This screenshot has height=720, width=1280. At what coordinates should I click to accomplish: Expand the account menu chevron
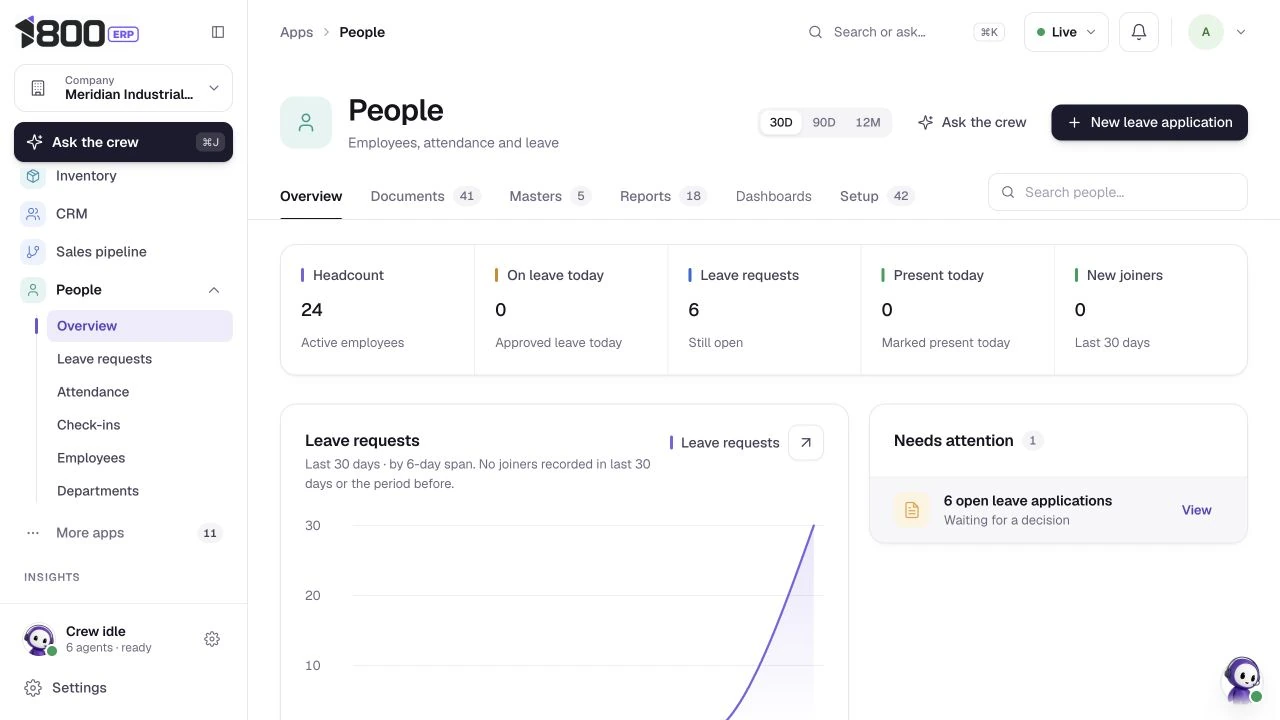tap(1241, 32)
